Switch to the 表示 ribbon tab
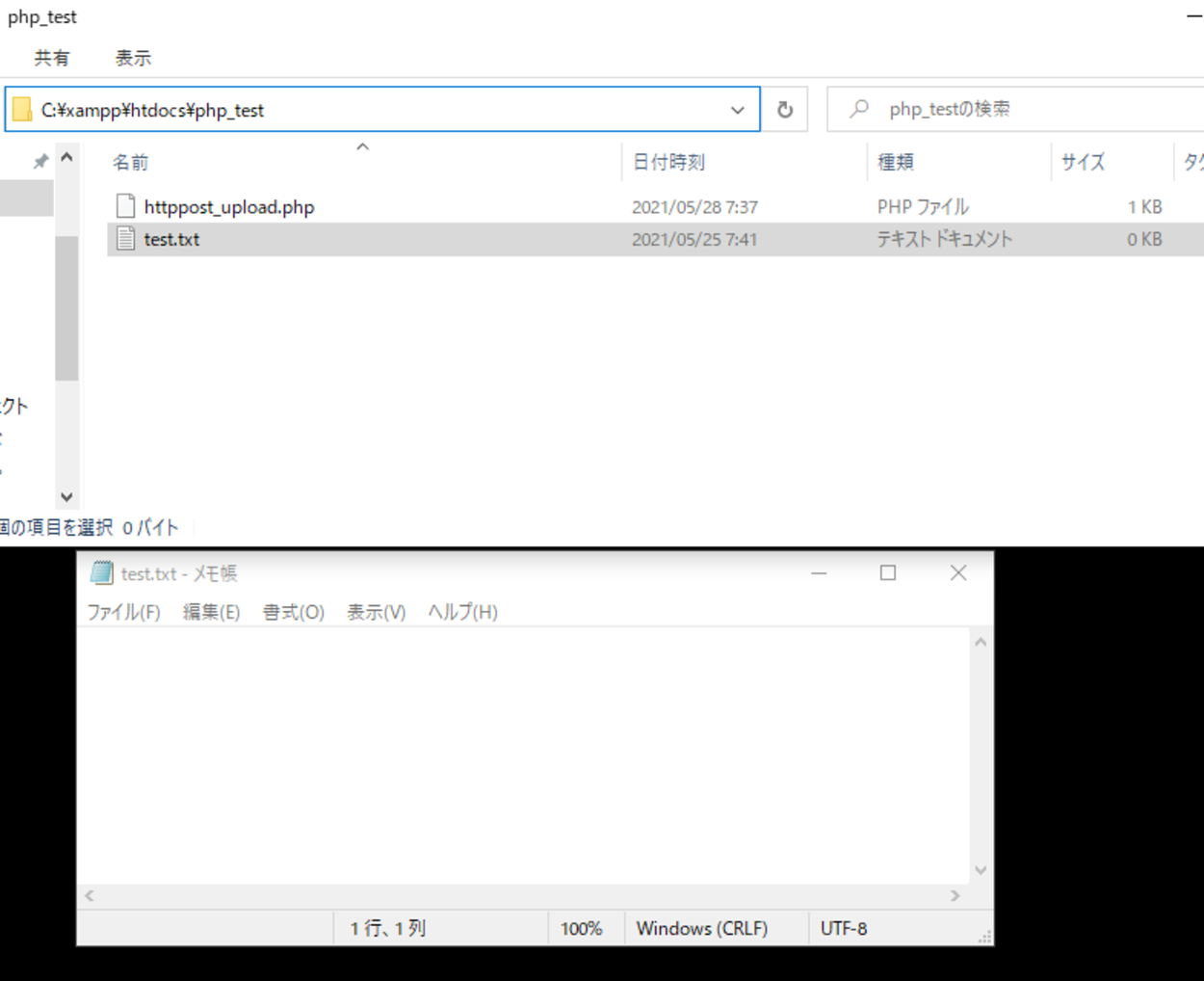Screen dimensions: 1204x981 (x=133, y=58)
